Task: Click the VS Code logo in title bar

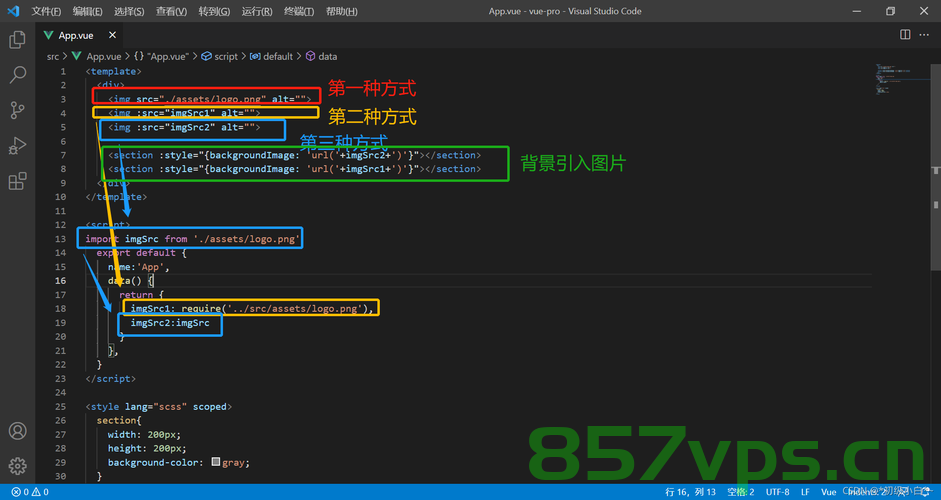Action: click(13, 11)
